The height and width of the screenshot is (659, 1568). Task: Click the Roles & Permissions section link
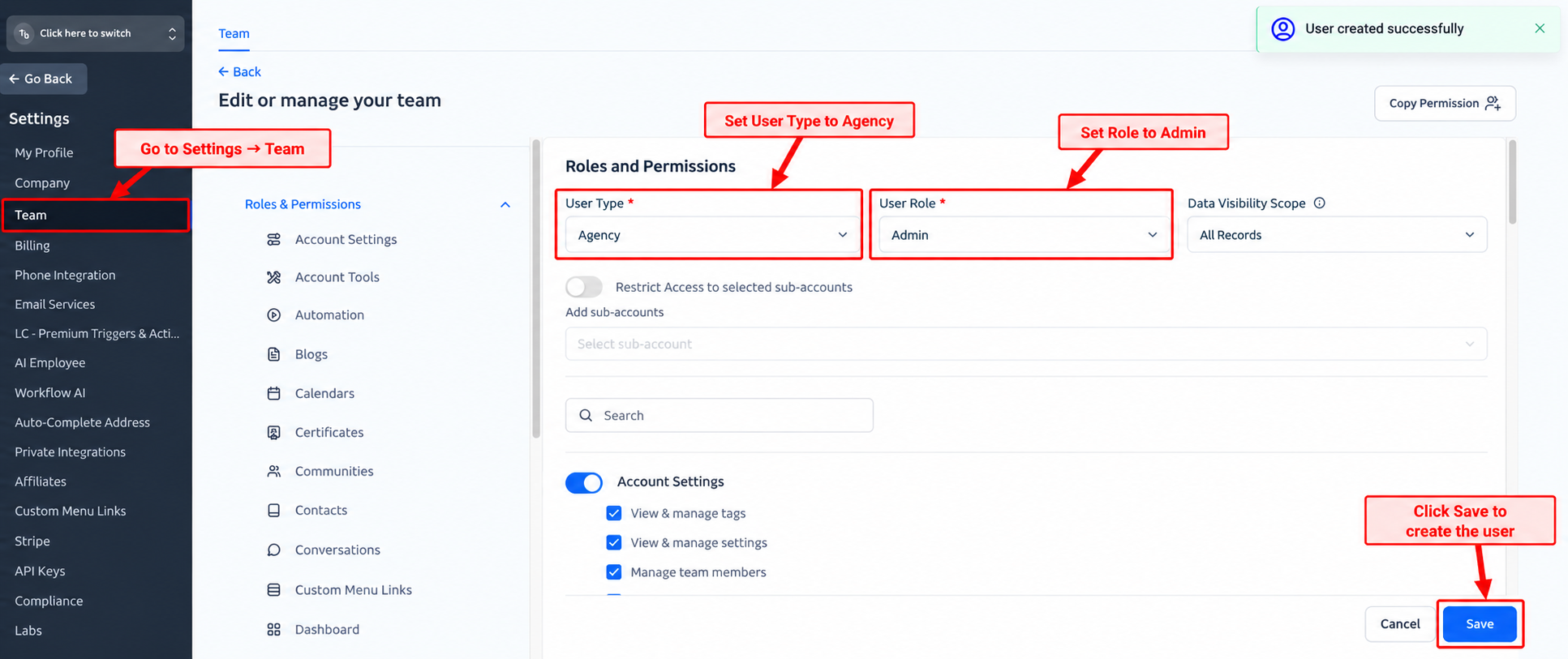pos(303,204)
